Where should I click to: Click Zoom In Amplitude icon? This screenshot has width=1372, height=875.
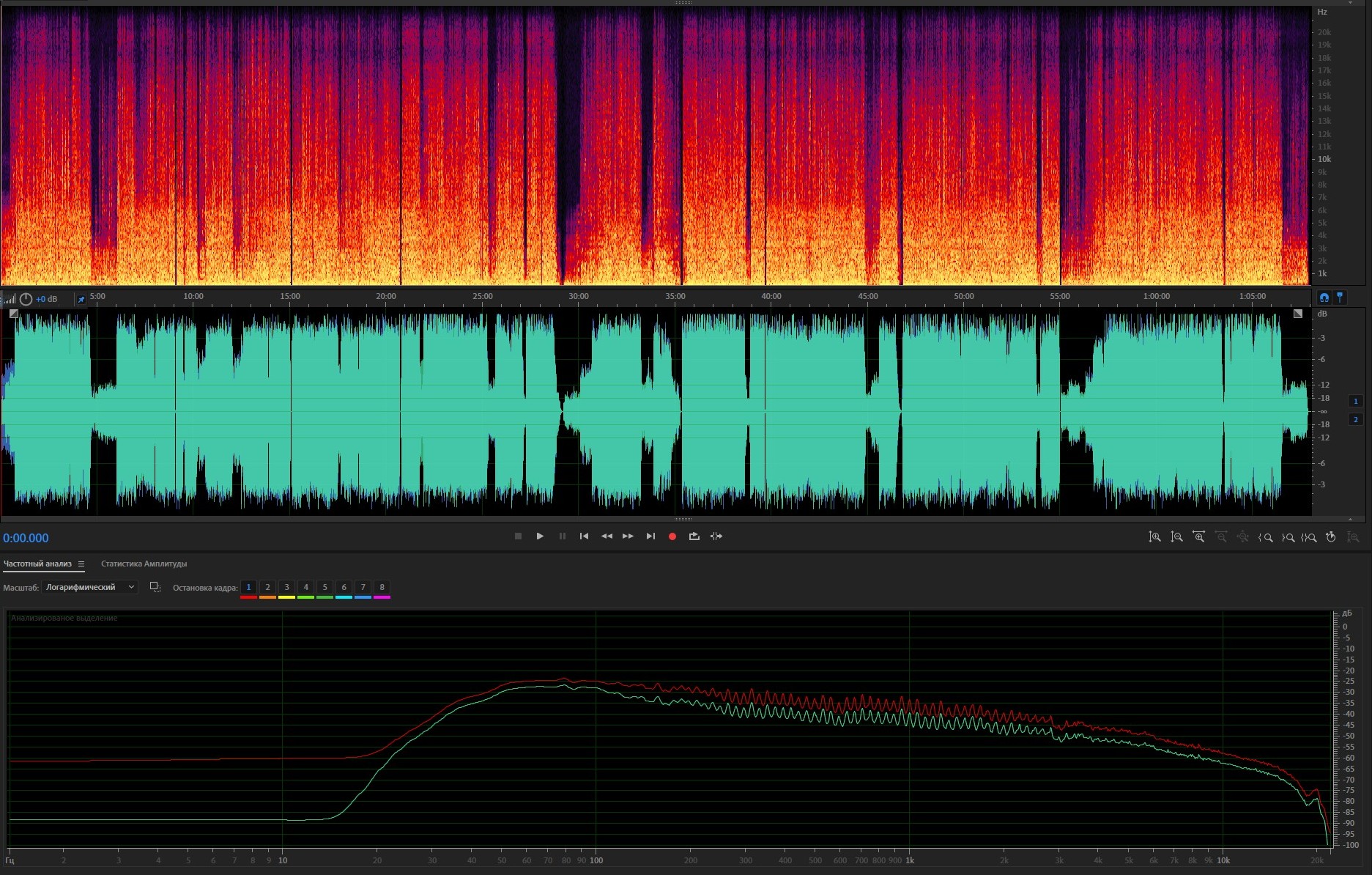(1154, 537)
